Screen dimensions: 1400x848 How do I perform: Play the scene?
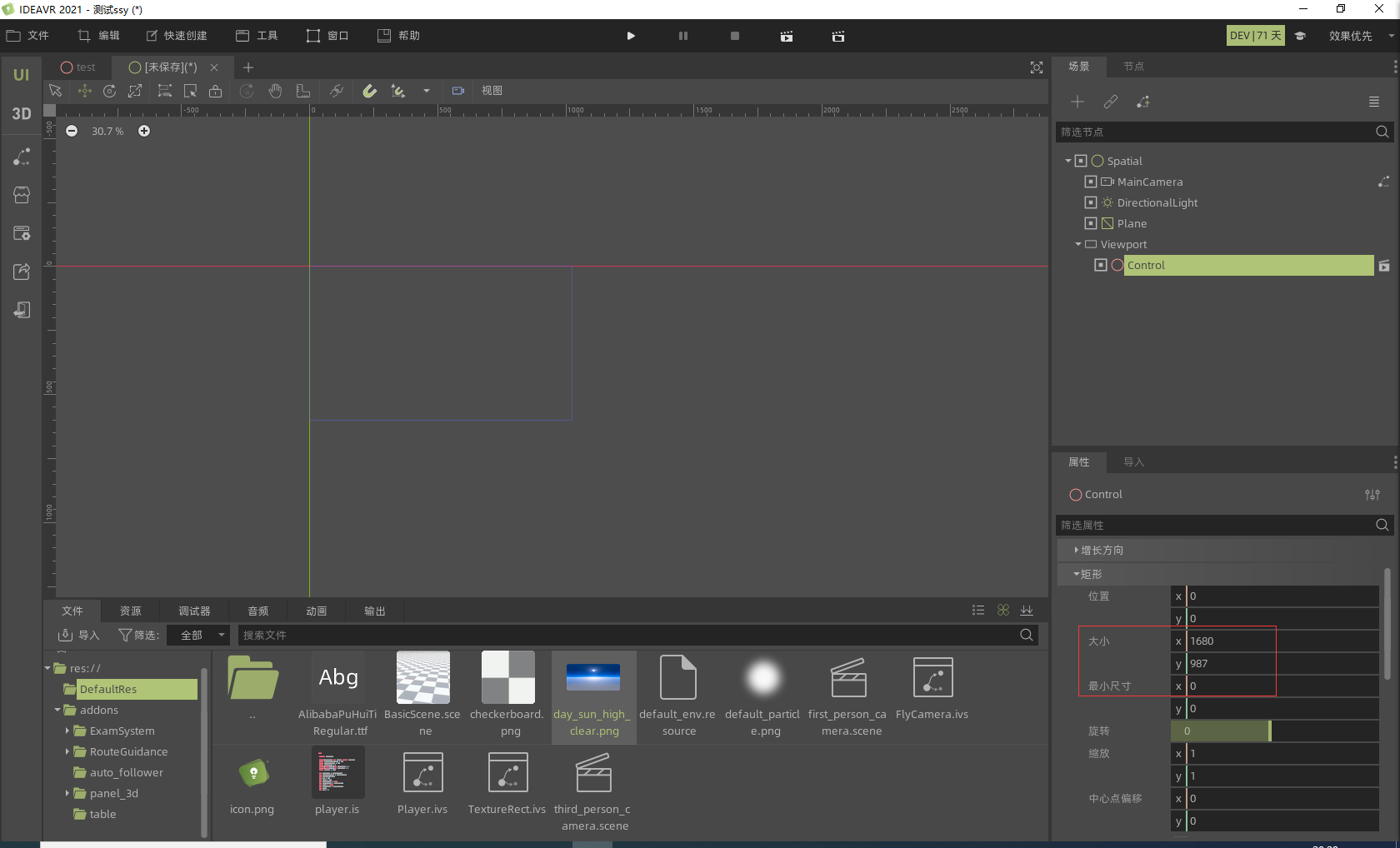631,36
